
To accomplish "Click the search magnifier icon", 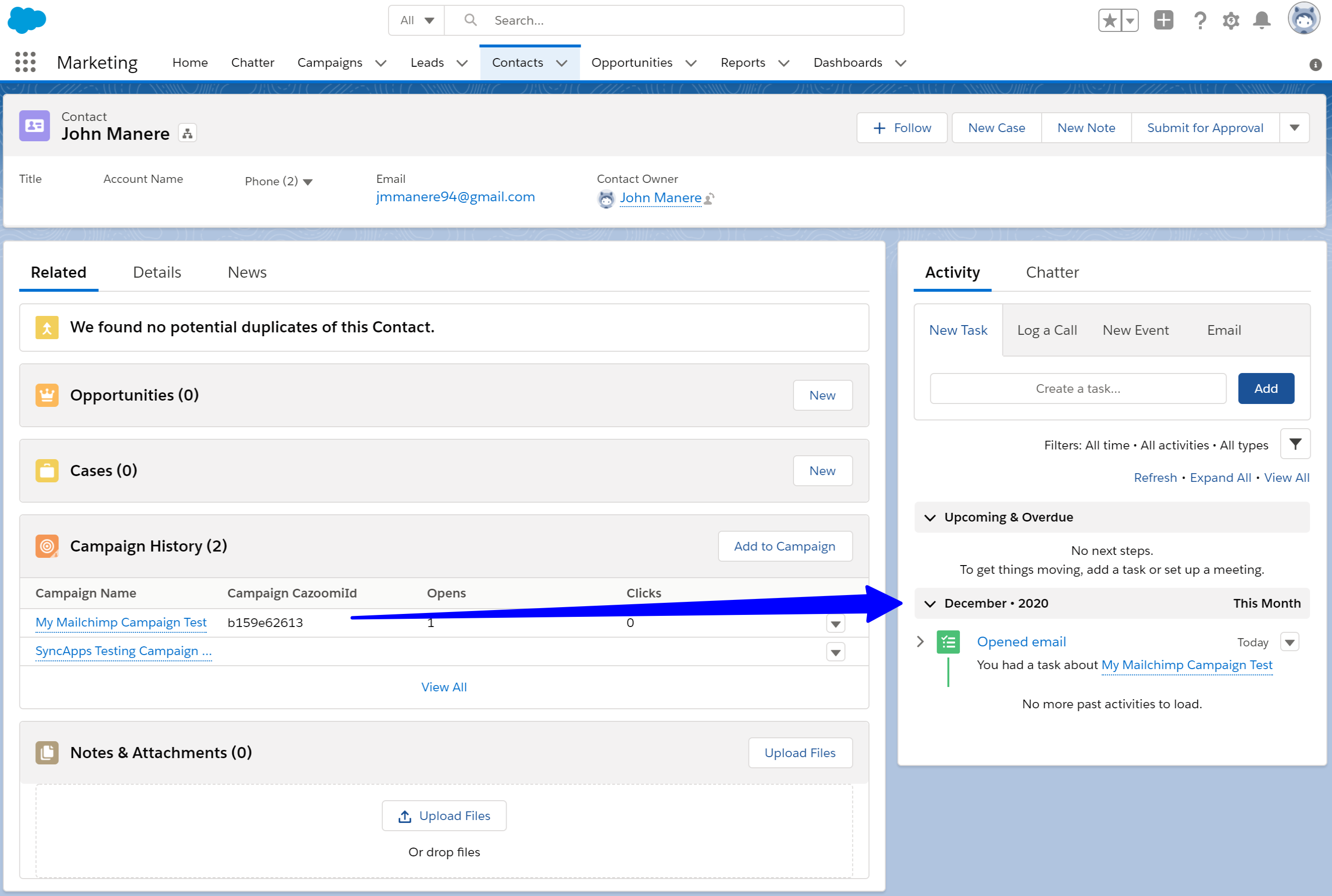I will (470, 20).
